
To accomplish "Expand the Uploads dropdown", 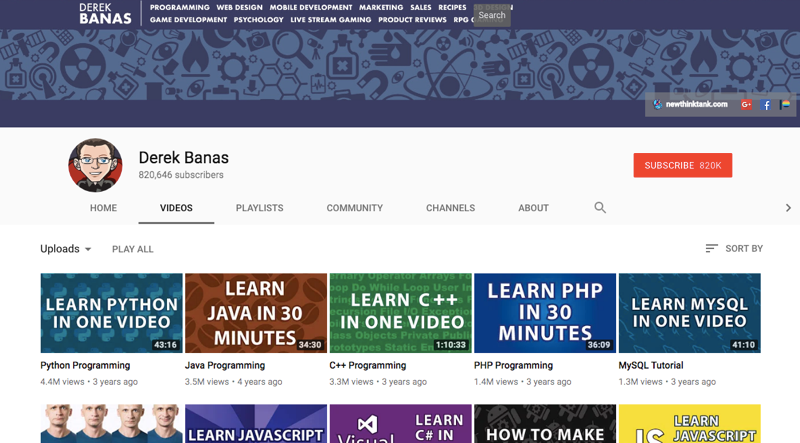I will (x=66, y=249).
